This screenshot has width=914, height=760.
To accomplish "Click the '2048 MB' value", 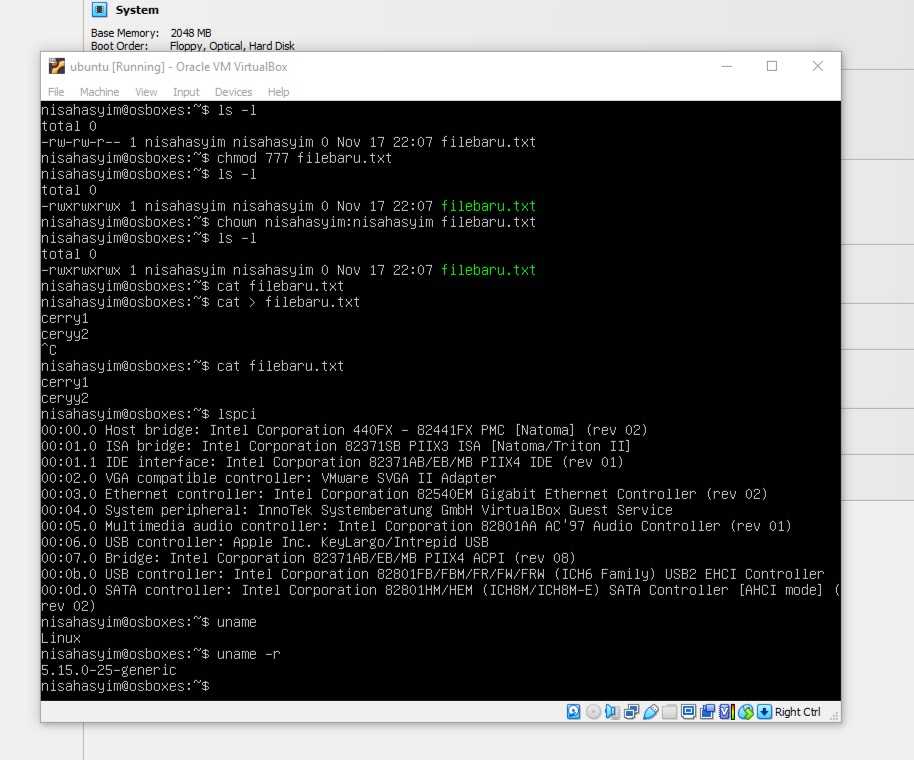I will (x=191, y=33).
